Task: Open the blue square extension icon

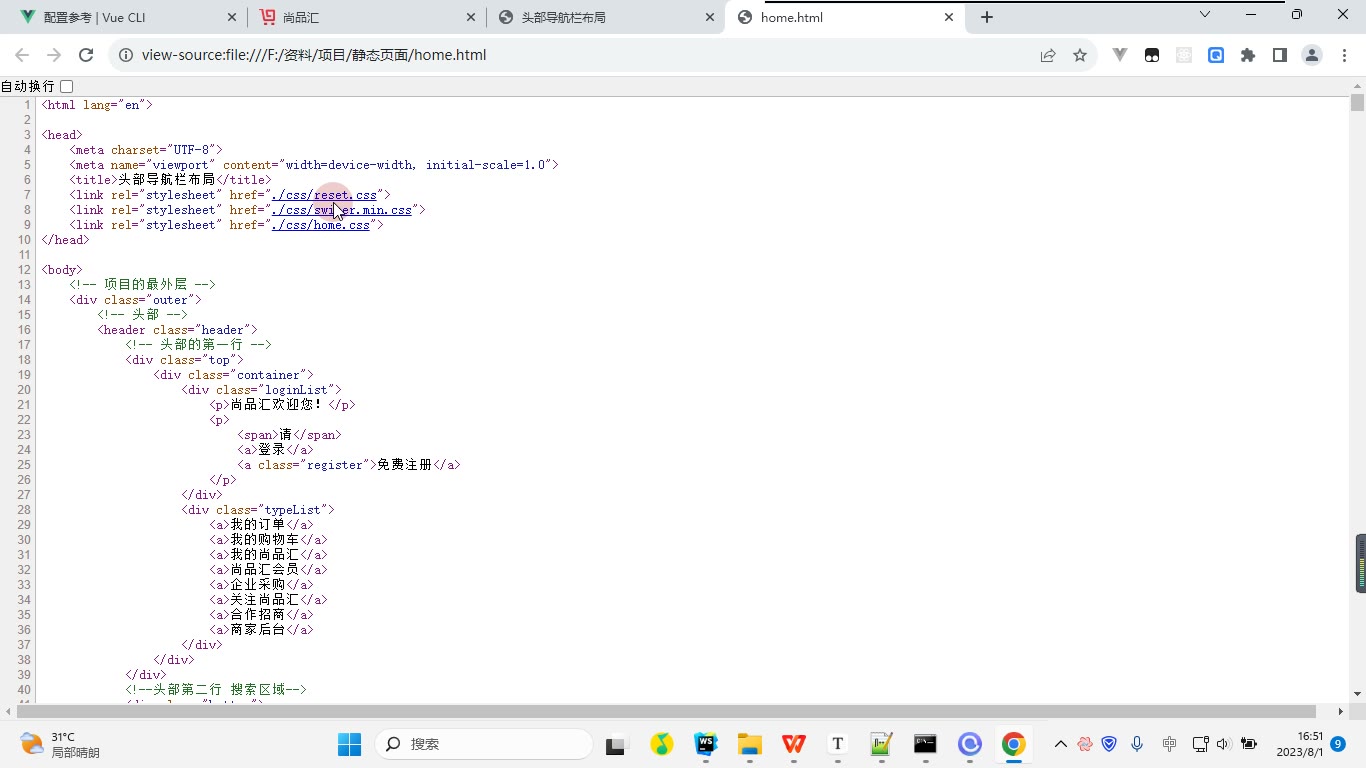Action: tap(1216, 55)
